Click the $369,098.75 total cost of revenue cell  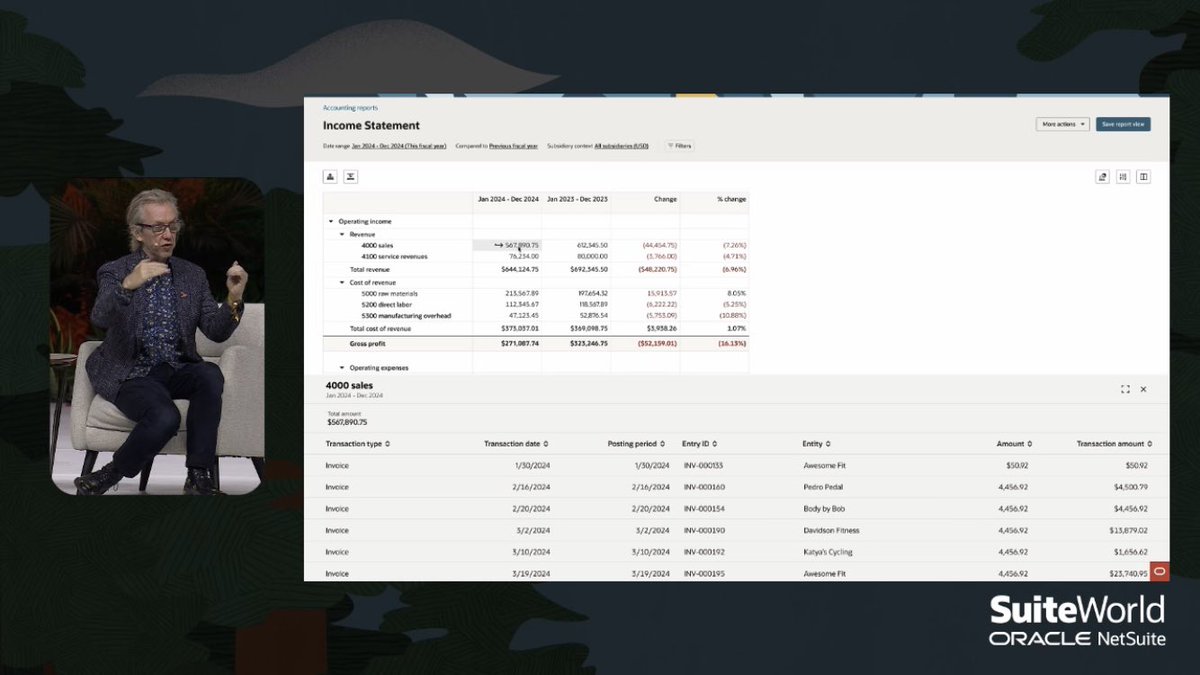click(588, 328)
